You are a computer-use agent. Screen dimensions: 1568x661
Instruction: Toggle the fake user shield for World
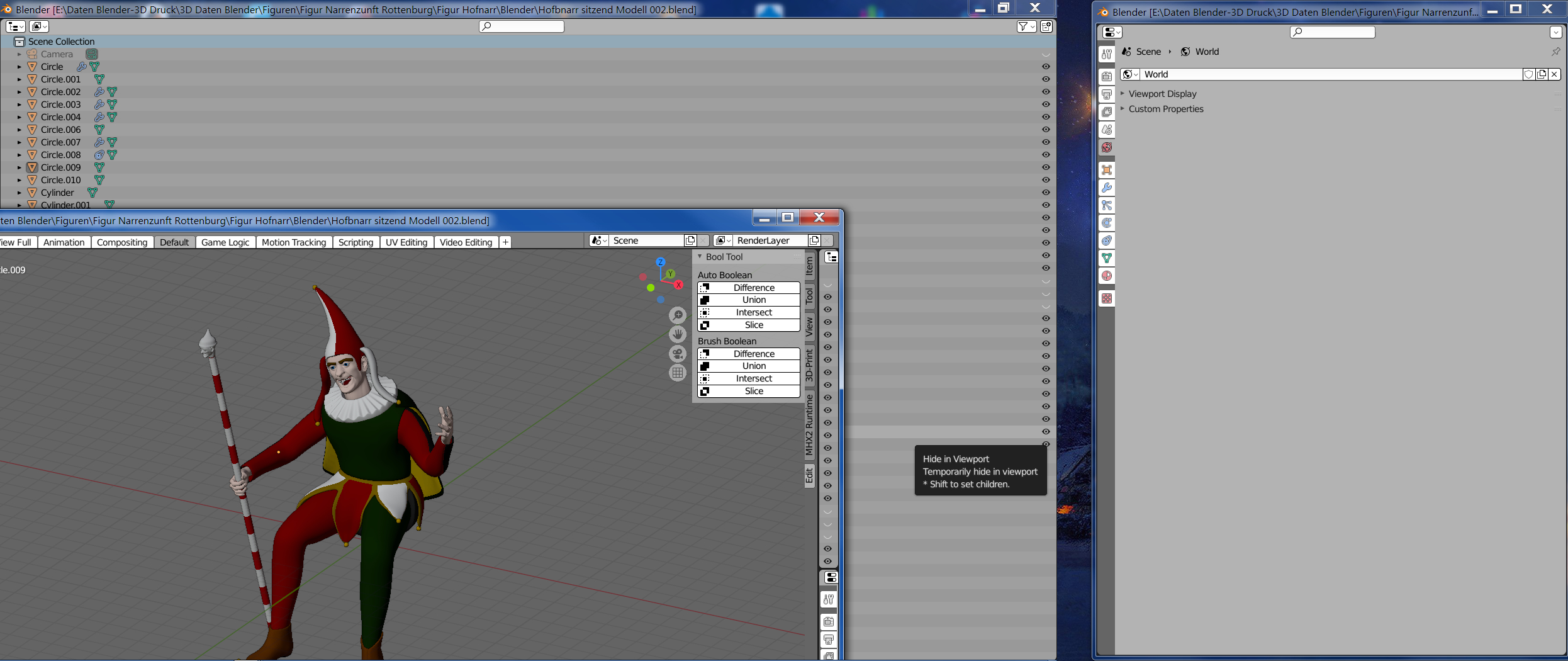(1528, 74)
